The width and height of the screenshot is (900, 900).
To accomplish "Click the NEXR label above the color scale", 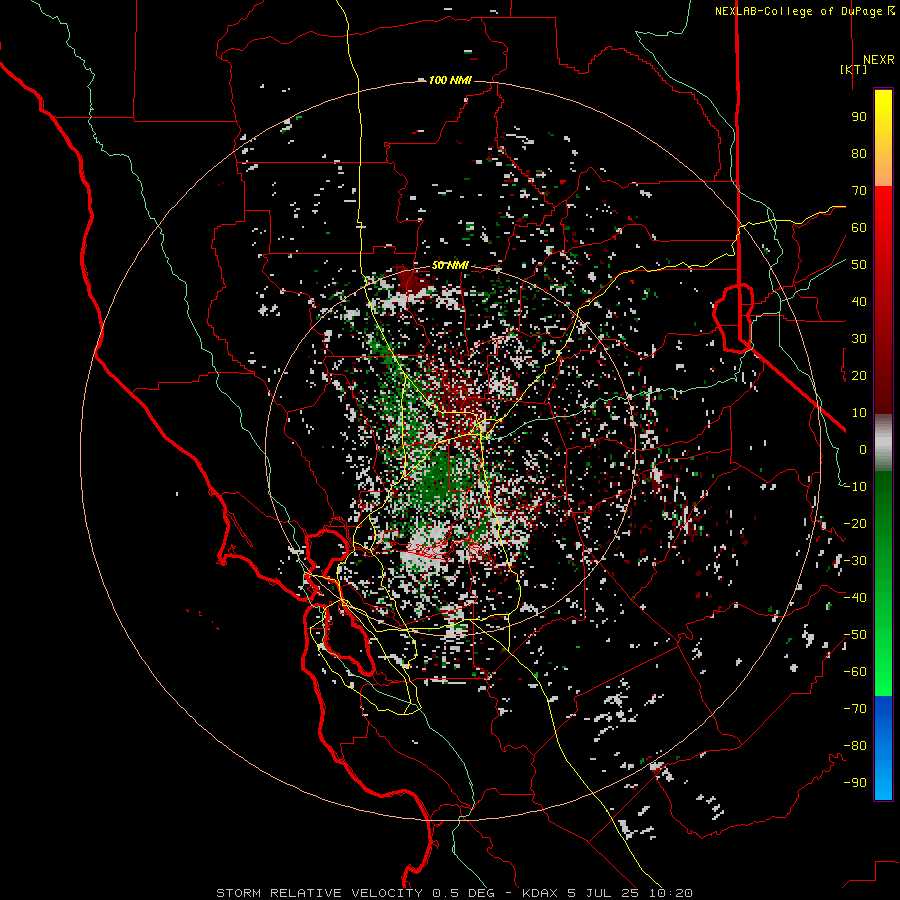I will tap(878, 60).
